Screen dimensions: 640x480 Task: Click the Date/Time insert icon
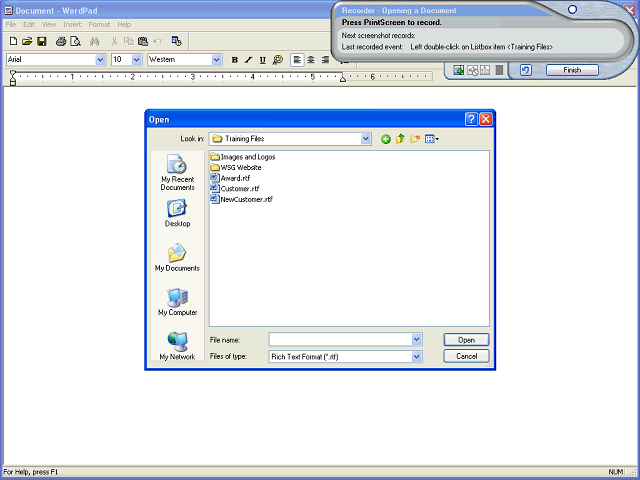pos(176,41)
